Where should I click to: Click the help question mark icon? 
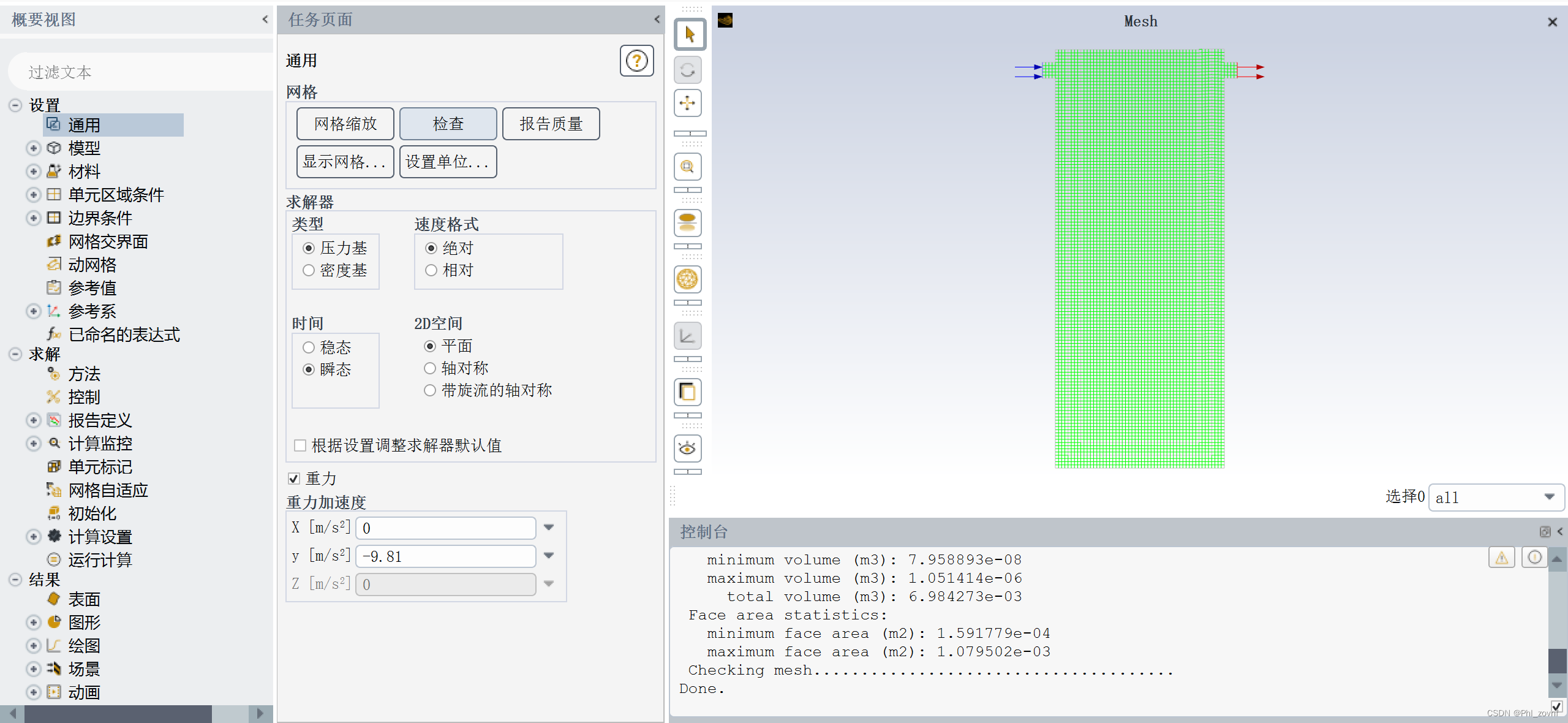[636, 61]
